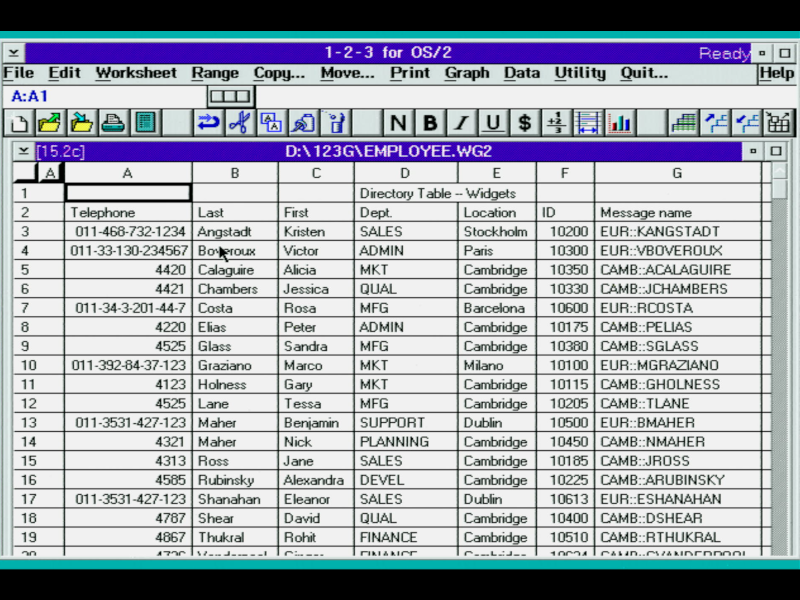Select the 'Rubinsky' last name cell
The height and width of the screenshot is (600, 800).
tap(235, 480)
